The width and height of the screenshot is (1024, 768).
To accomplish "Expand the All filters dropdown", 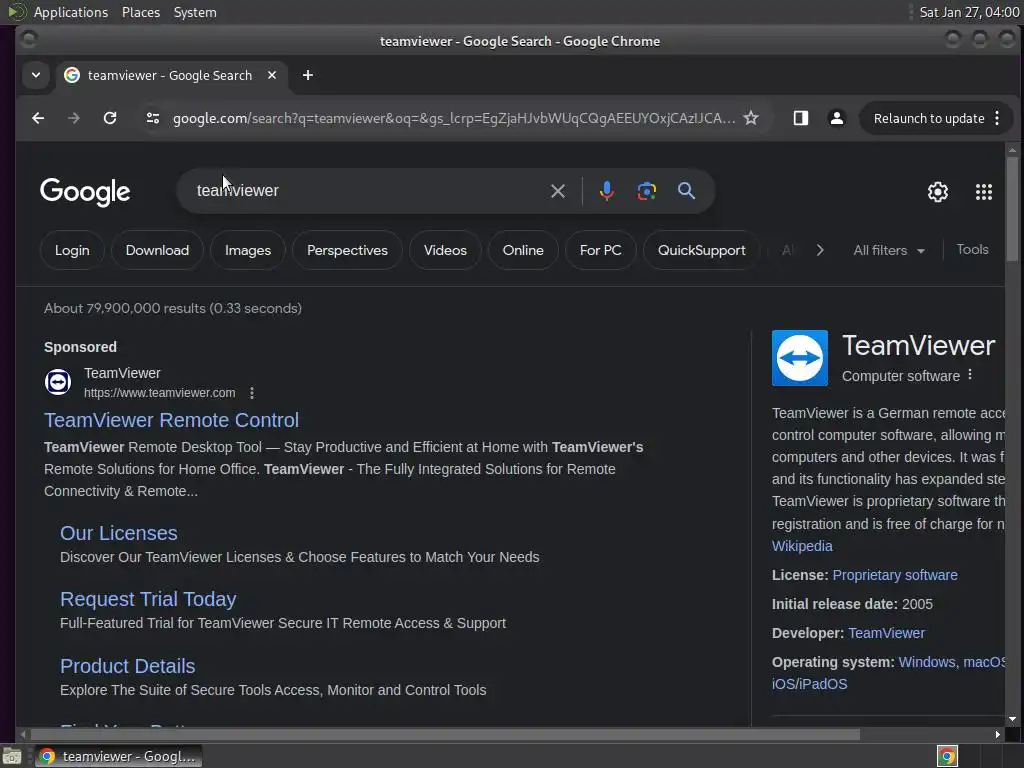I will pos(888,250).
